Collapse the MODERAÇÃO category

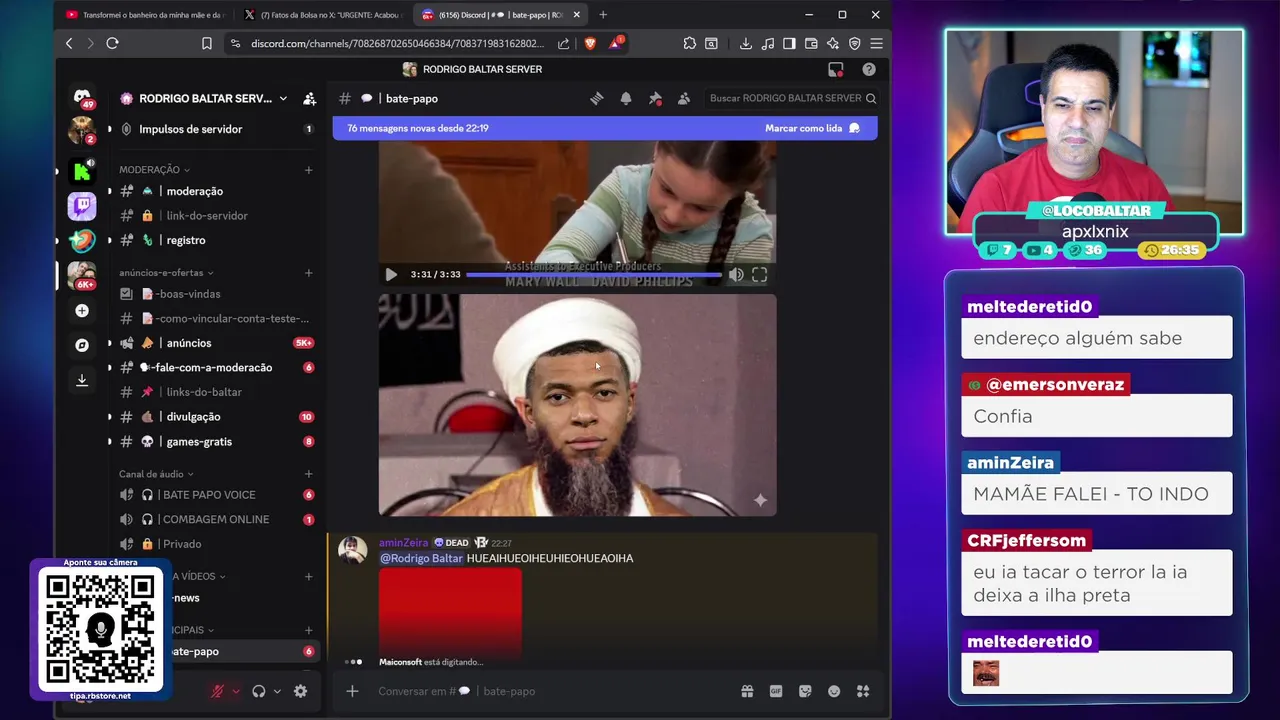[154, 170]
